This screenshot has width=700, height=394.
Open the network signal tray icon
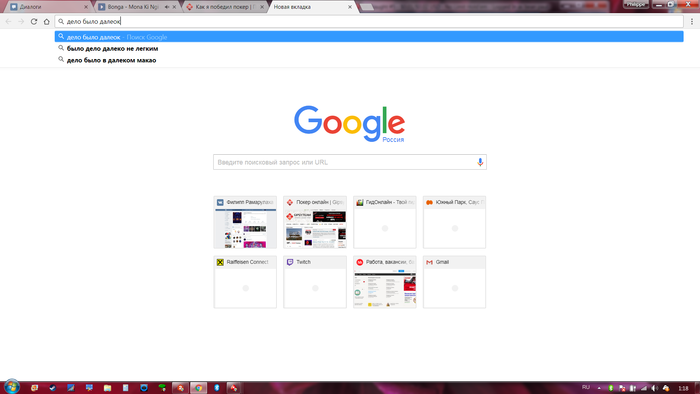pyautogui.click(x=644, y=388)
